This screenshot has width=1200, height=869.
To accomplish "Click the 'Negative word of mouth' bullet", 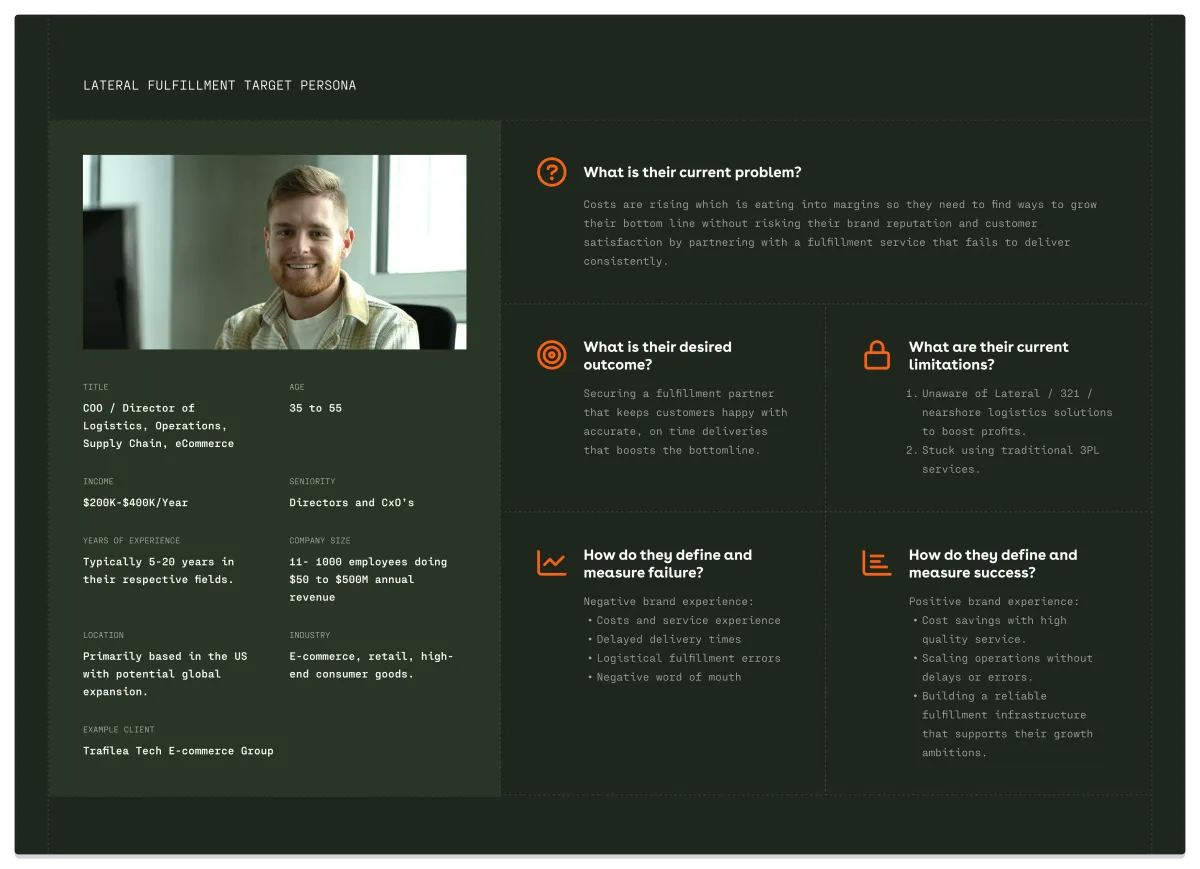I will tap(664, 678).
